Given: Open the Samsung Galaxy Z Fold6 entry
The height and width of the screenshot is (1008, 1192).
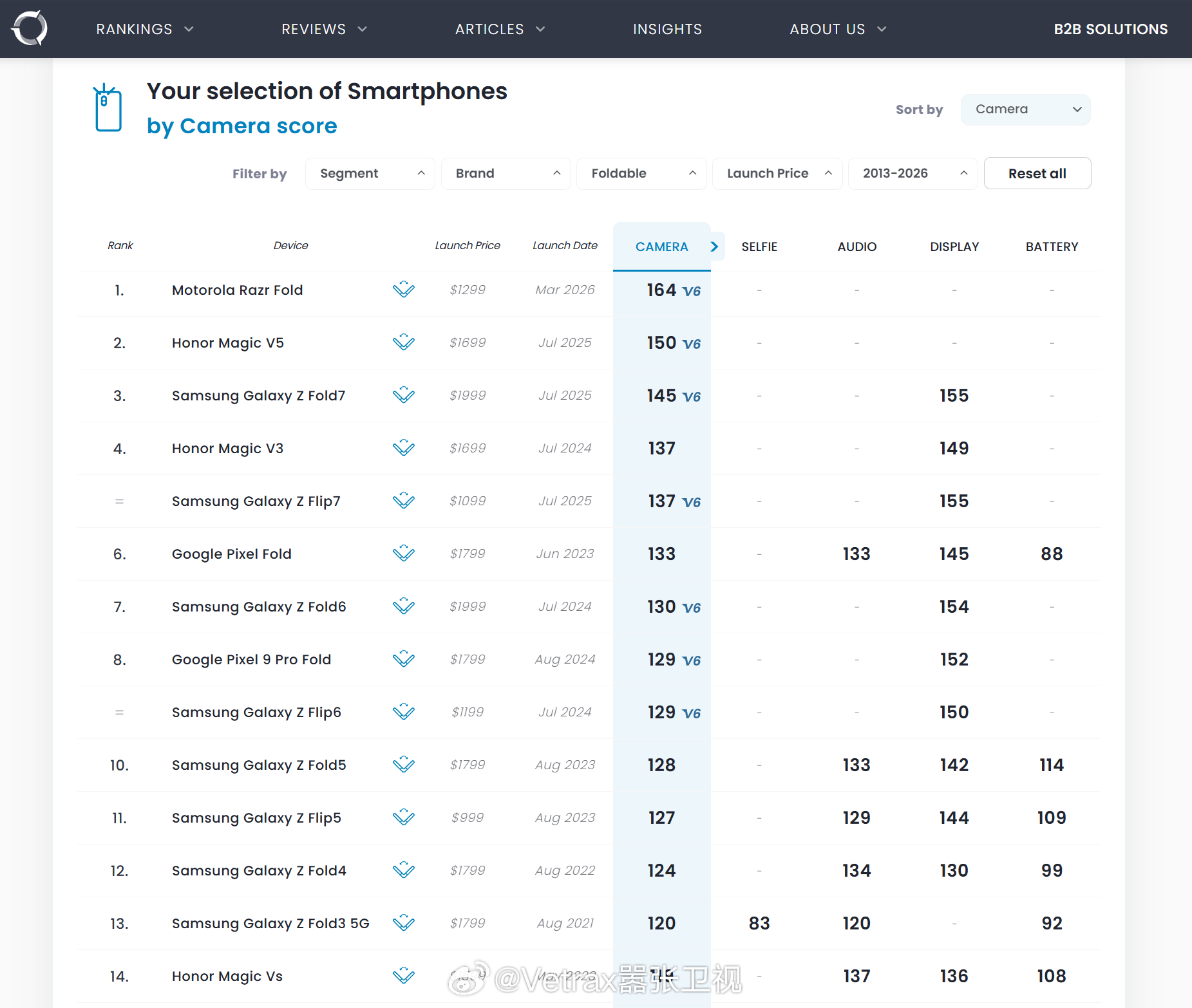Looking at the screenshot, I should coord(259,606).
